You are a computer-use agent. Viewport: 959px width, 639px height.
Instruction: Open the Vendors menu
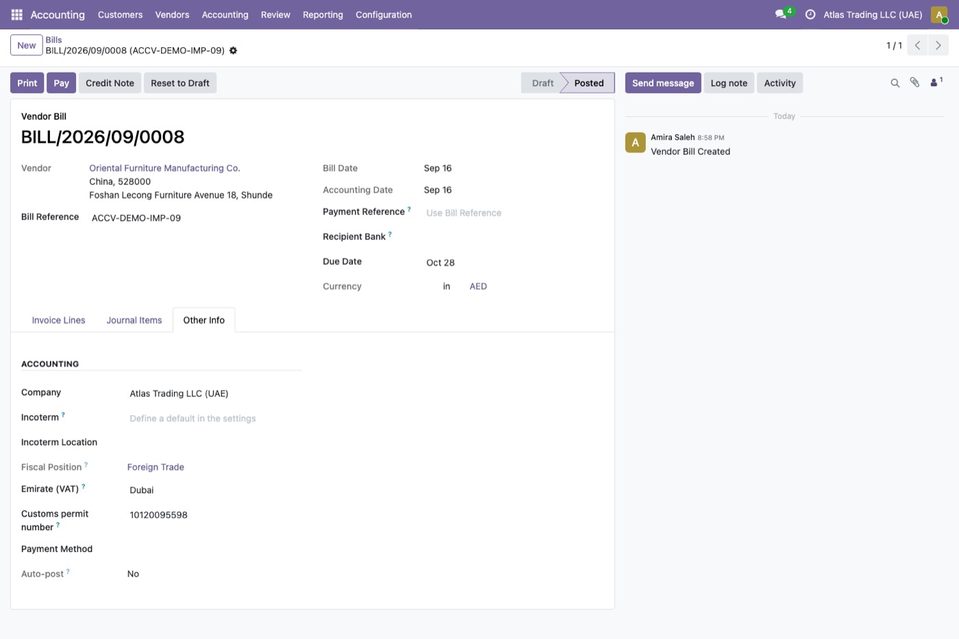(172, 15)
